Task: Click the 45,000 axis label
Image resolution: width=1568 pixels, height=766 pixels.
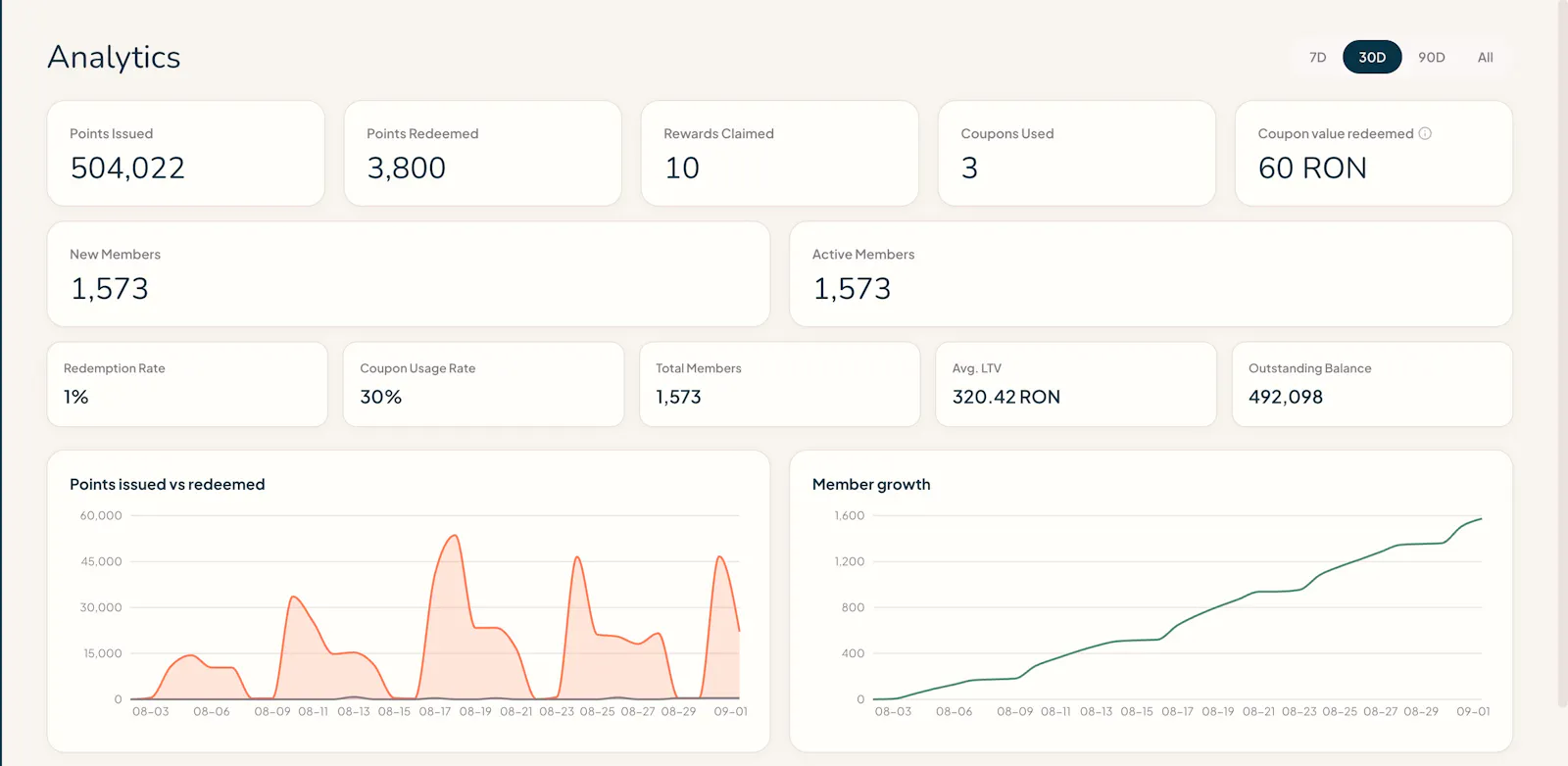Action: [101, 561]
